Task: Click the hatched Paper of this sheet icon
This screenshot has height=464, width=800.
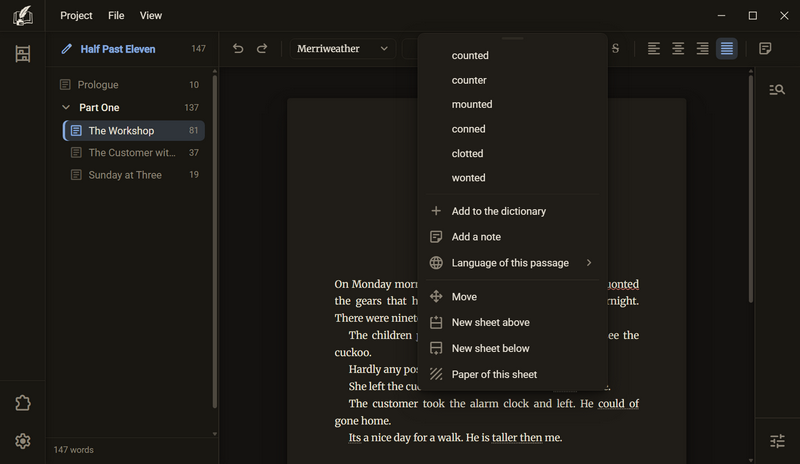Action: coord(436,374)
